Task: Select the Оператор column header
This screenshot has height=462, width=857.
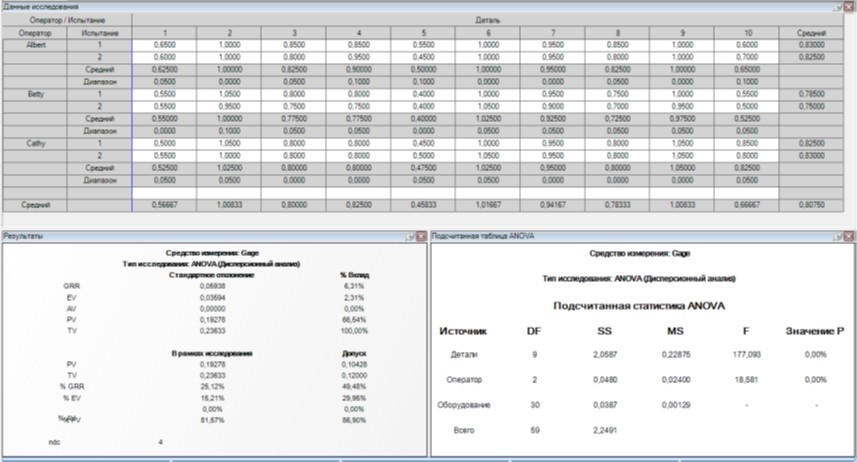Action: 33,33
